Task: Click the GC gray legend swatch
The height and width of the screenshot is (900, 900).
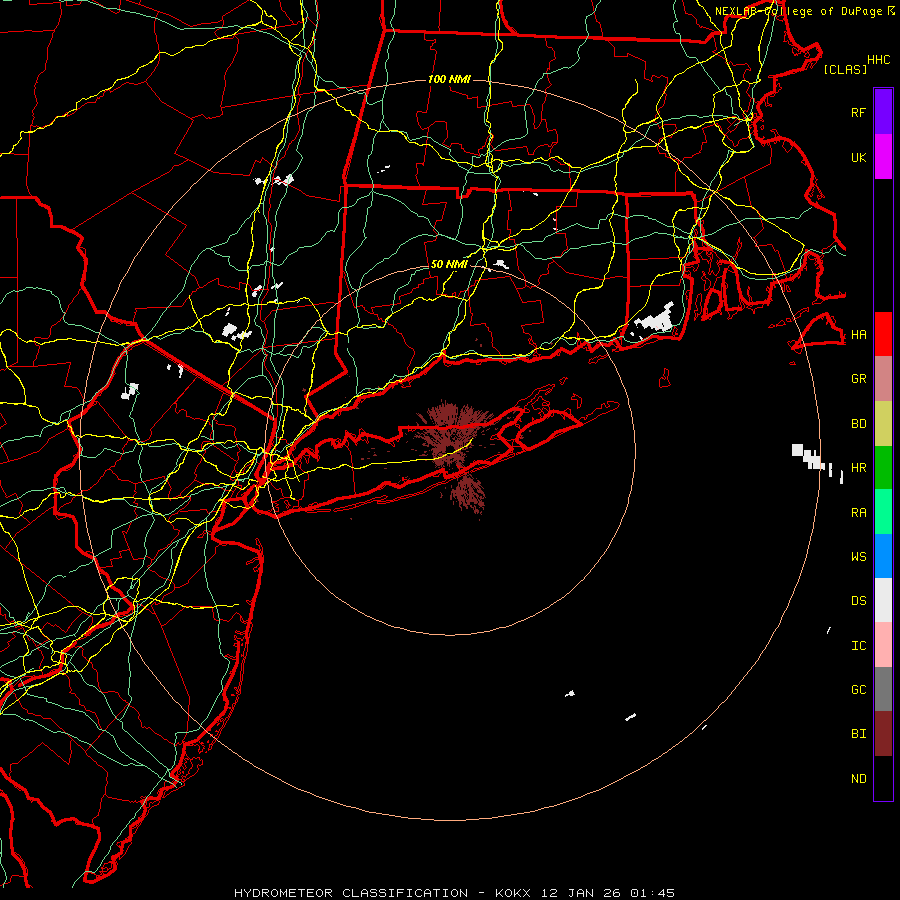Action: (883, 689)
